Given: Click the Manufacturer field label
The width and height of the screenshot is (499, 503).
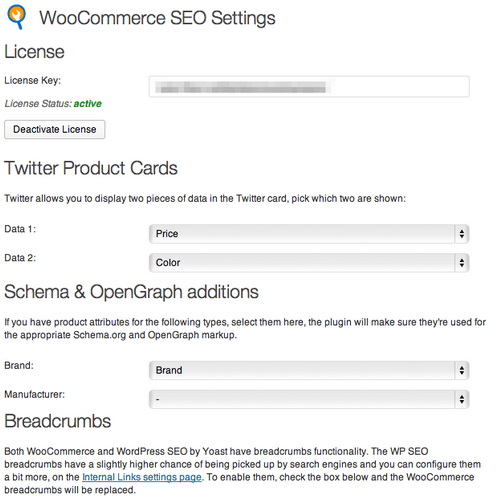Looking at the screenshot, I should coord(35,394).
